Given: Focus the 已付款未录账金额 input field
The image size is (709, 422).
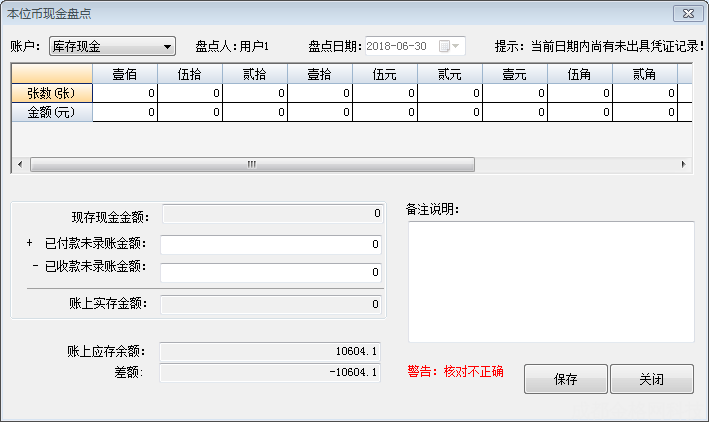Looking at the screenshot, I should pos(271,244).
